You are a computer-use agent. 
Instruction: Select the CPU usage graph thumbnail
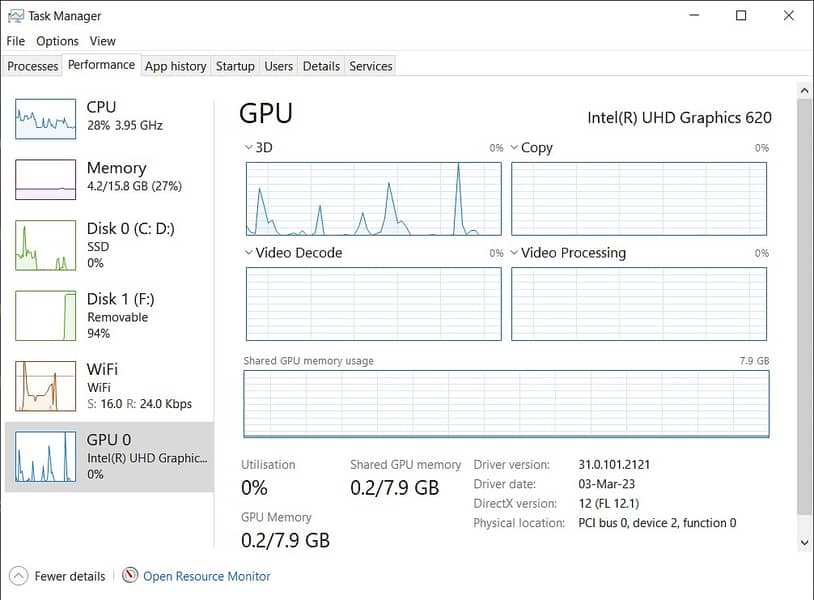(x=45, y=118)
